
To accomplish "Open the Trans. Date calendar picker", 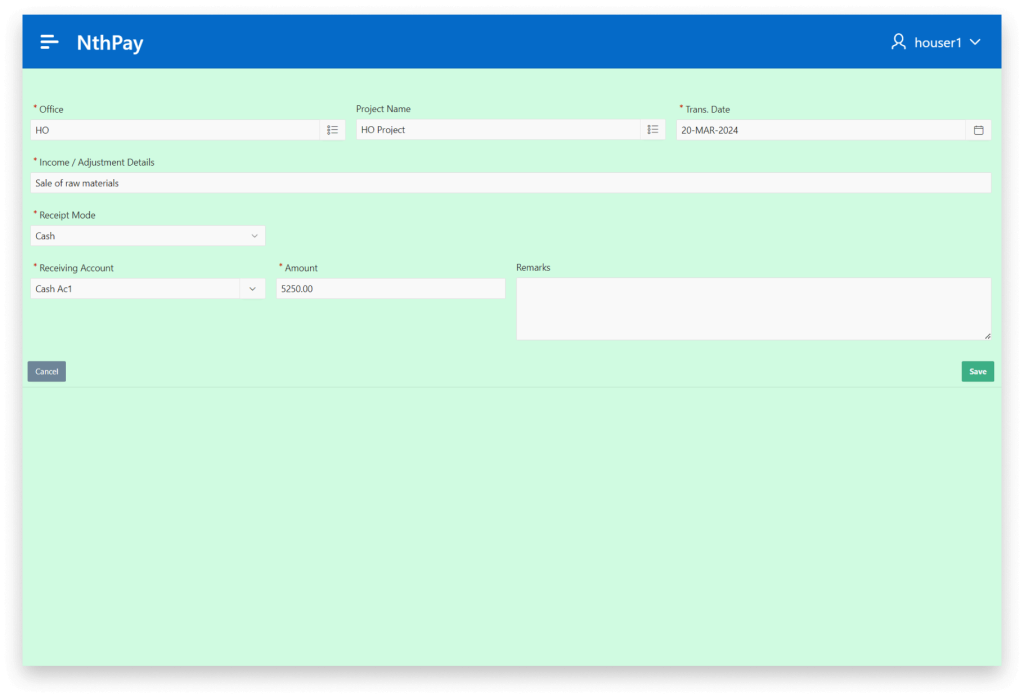I will coord(978,130).
